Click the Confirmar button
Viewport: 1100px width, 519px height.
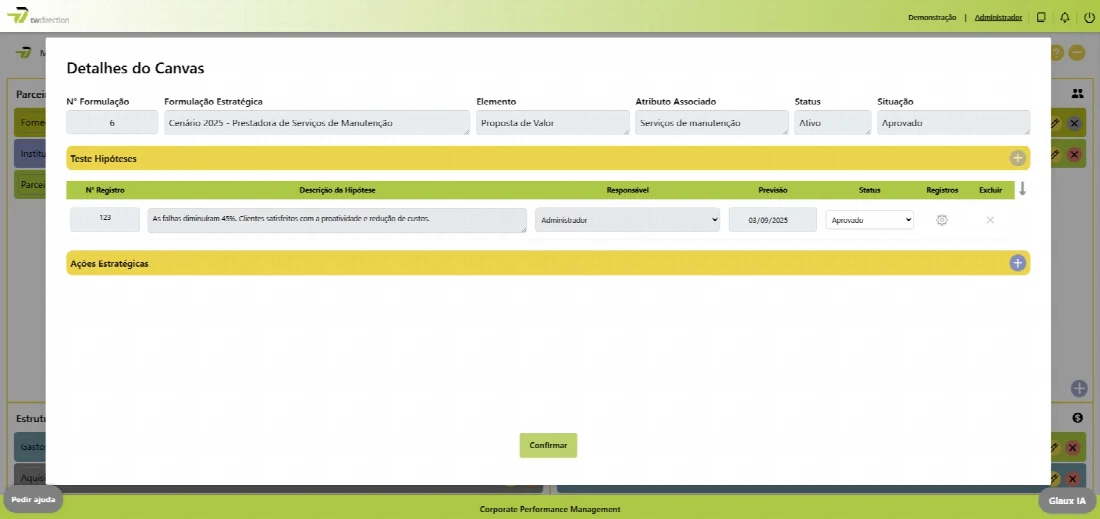pyautogui.click(x=548, y=445)
